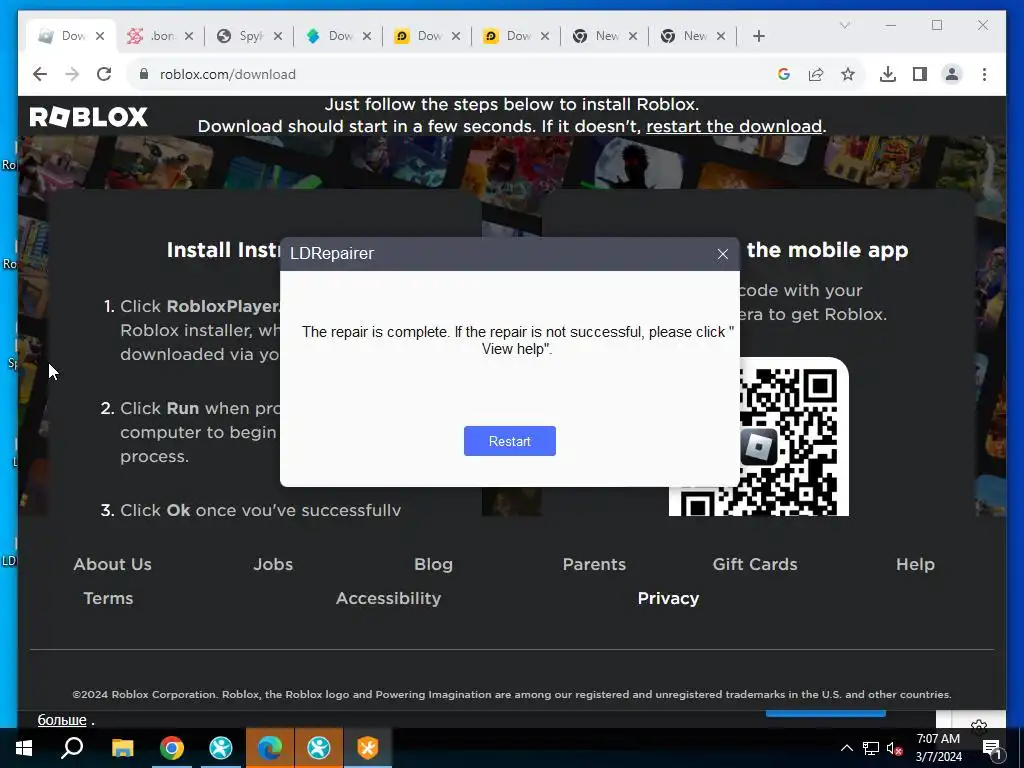This screenshot has height=768, width=1024.
Task: Open the Jobs footer link
Action: [273, 564]
